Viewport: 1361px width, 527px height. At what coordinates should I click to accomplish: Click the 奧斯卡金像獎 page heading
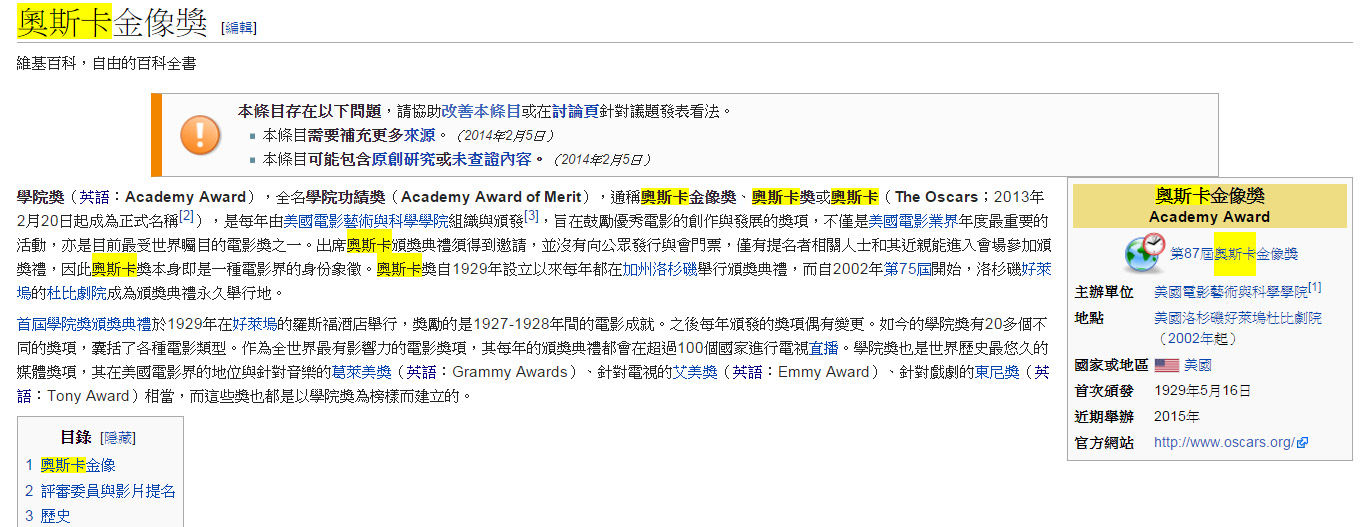(x=112, y=22)
